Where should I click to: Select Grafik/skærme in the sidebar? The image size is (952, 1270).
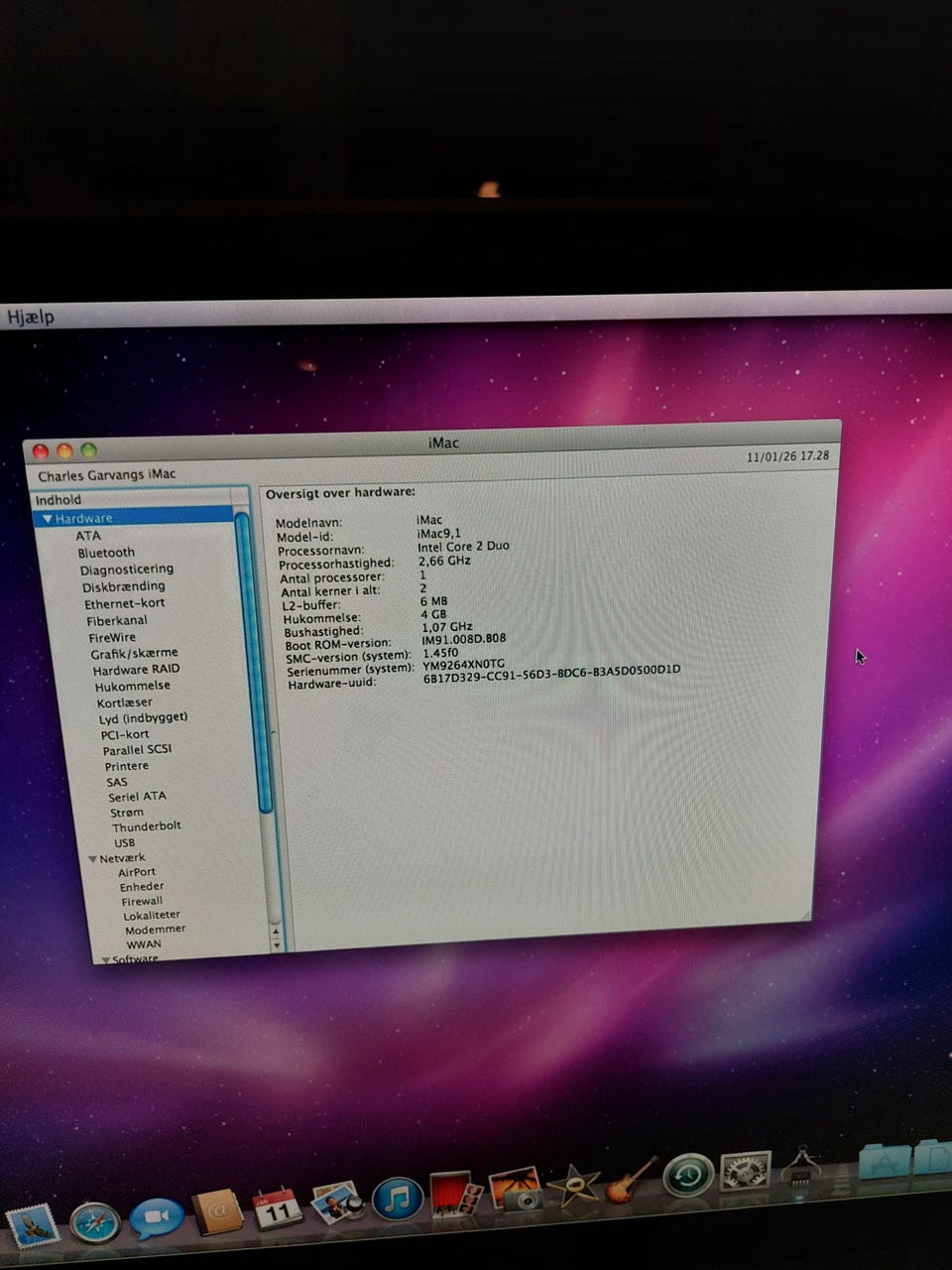tap(135, 654)
